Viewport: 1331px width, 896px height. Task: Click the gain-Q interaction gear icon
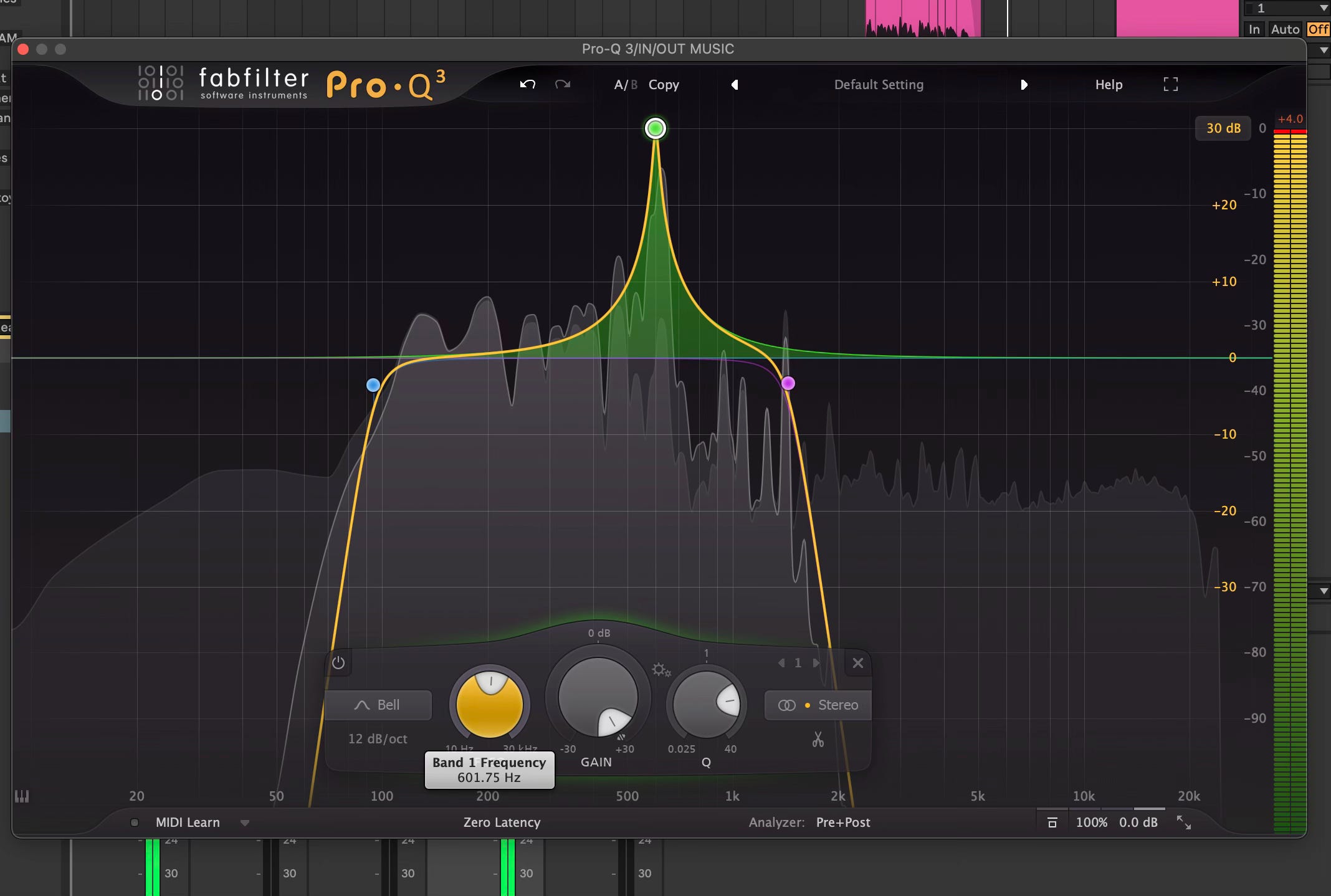(661, 670)
